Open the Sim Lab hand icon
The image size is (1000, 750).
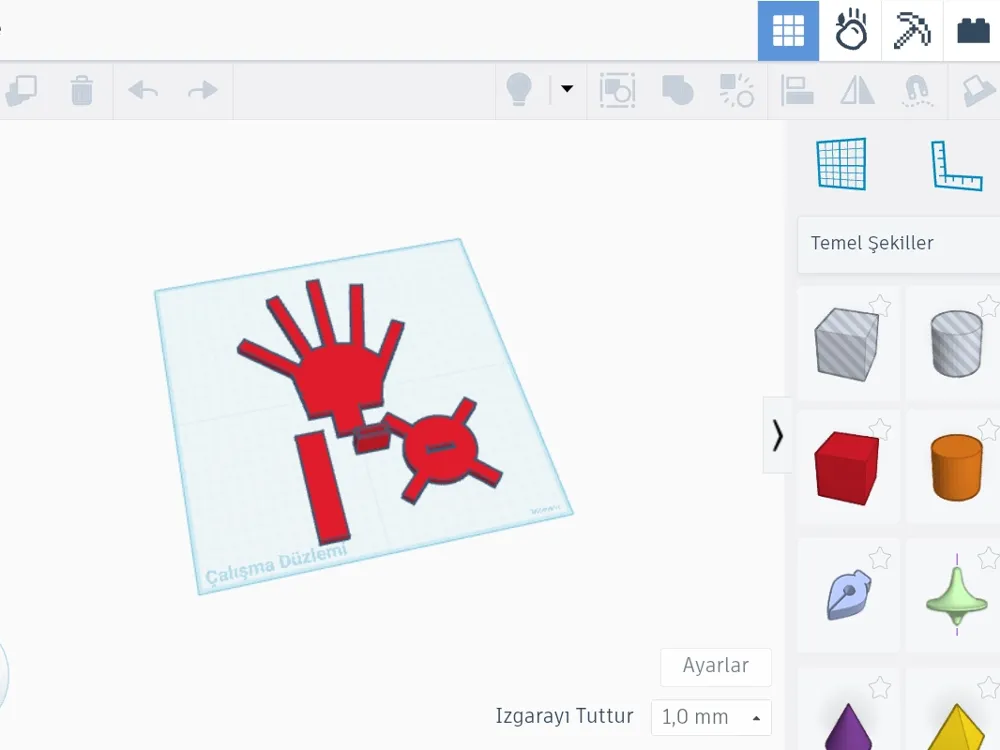(x=851, y=31)
